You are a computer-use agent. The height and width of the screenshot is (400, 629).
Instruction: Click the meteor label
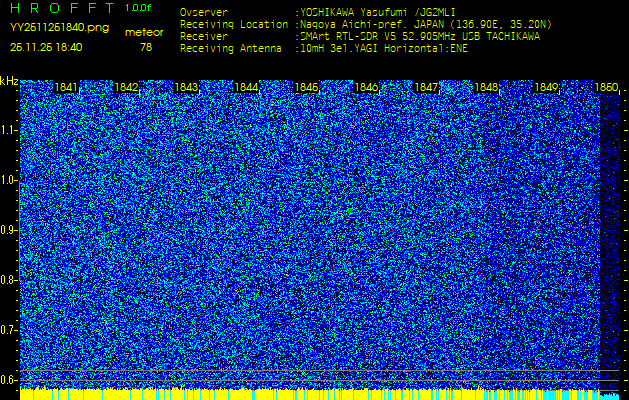(x=144, y=32)
